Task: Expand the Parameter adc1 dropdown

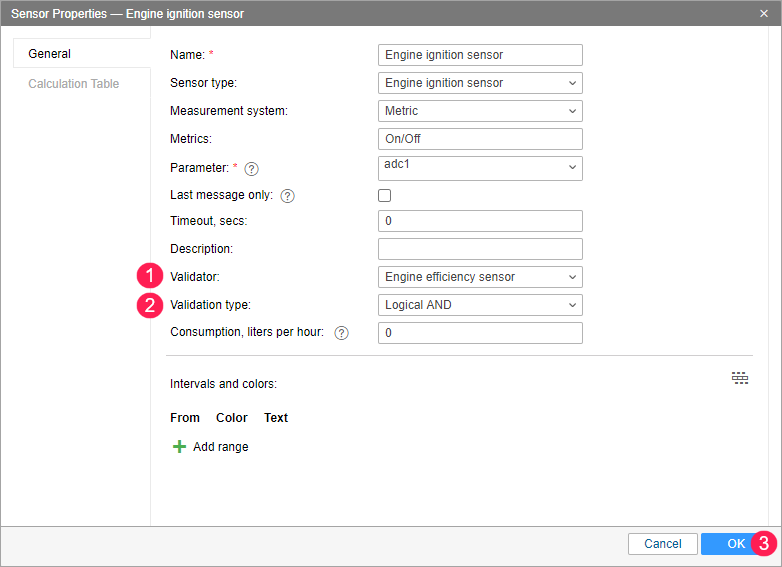Action: pyautogui.click(x=480, y=168)
